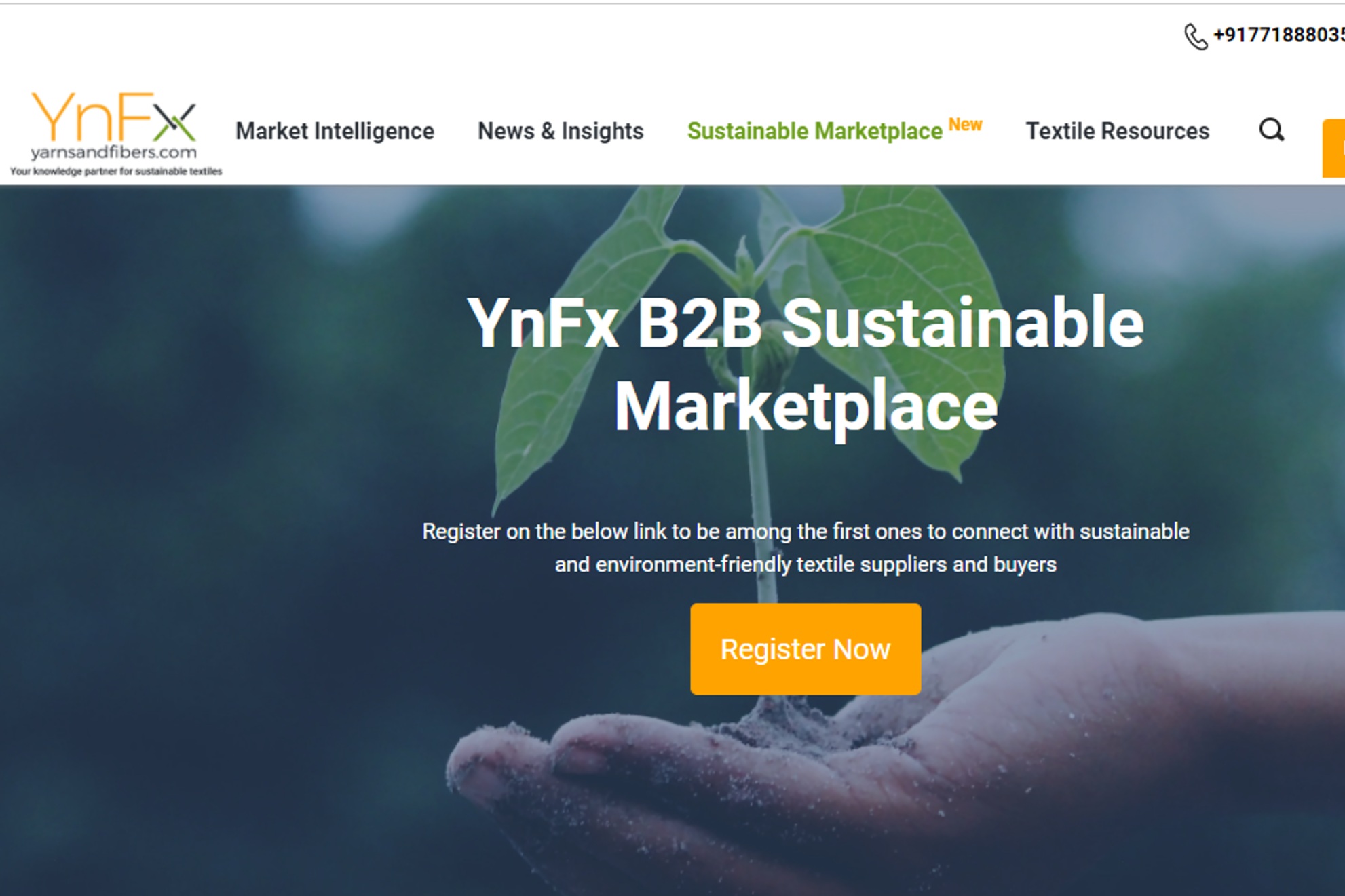
Task: Open the YnFx yarnsandfibers.com logo
Action: [116, 134]
